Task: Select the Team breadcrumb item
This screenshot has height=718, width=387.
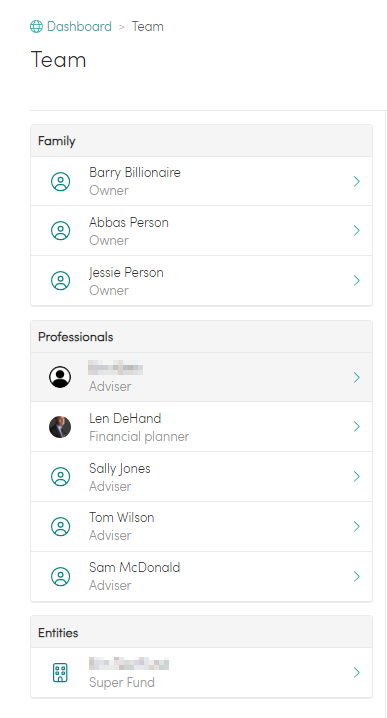Action: pos(147,27)
